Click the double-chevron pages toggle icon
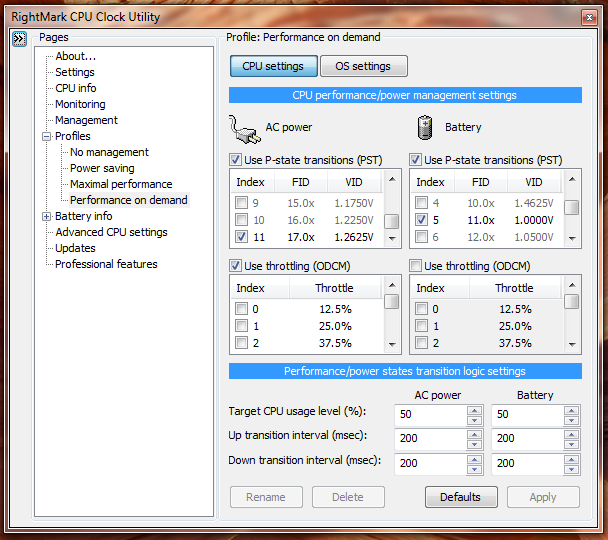This screenshot has width=608, height=540. (19, 39)
